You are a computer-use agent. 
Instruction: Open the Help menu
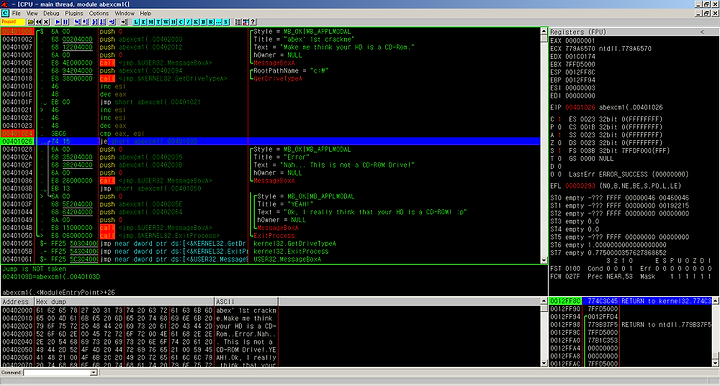146,13
